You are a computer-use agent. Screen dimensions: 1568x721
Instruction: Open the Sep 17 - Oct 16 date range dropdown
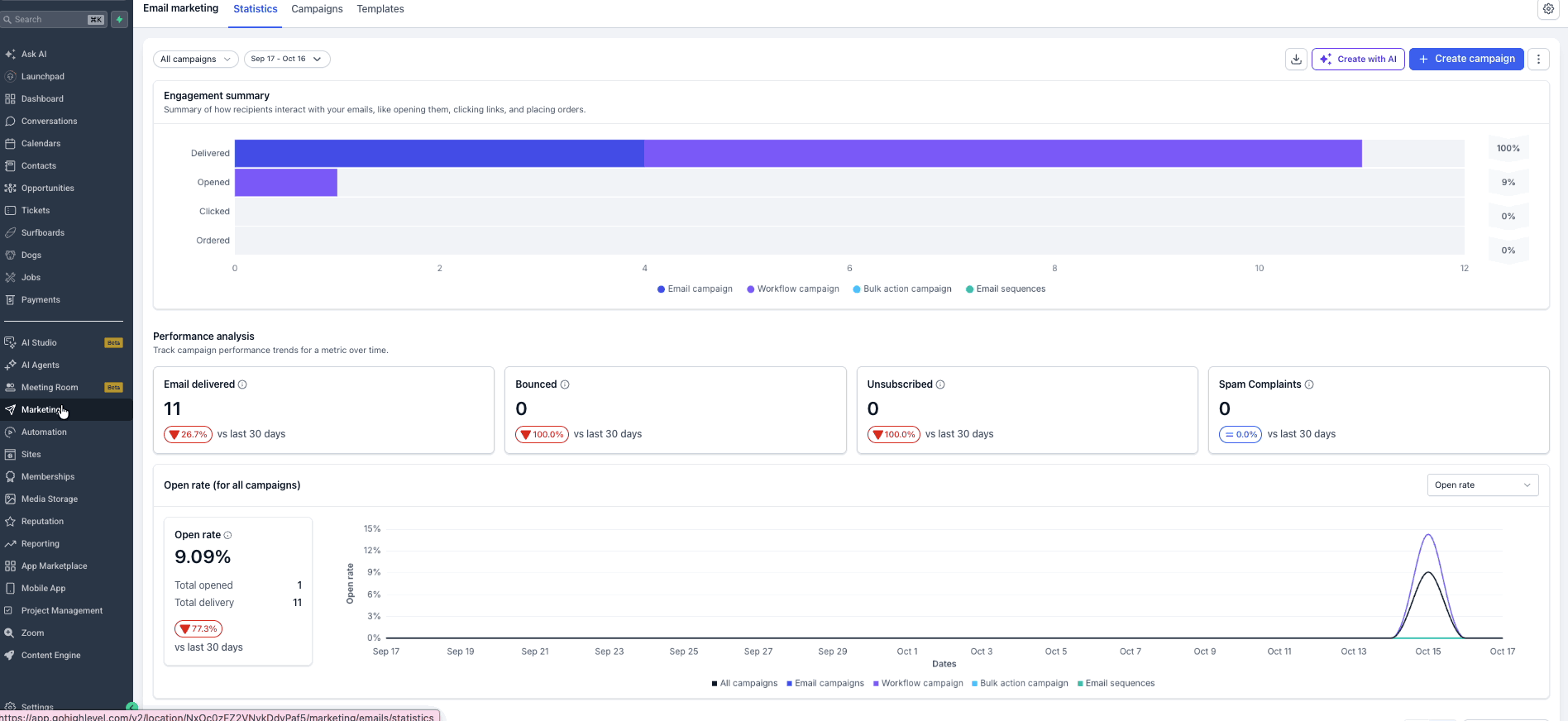click(x=287, y=59)
